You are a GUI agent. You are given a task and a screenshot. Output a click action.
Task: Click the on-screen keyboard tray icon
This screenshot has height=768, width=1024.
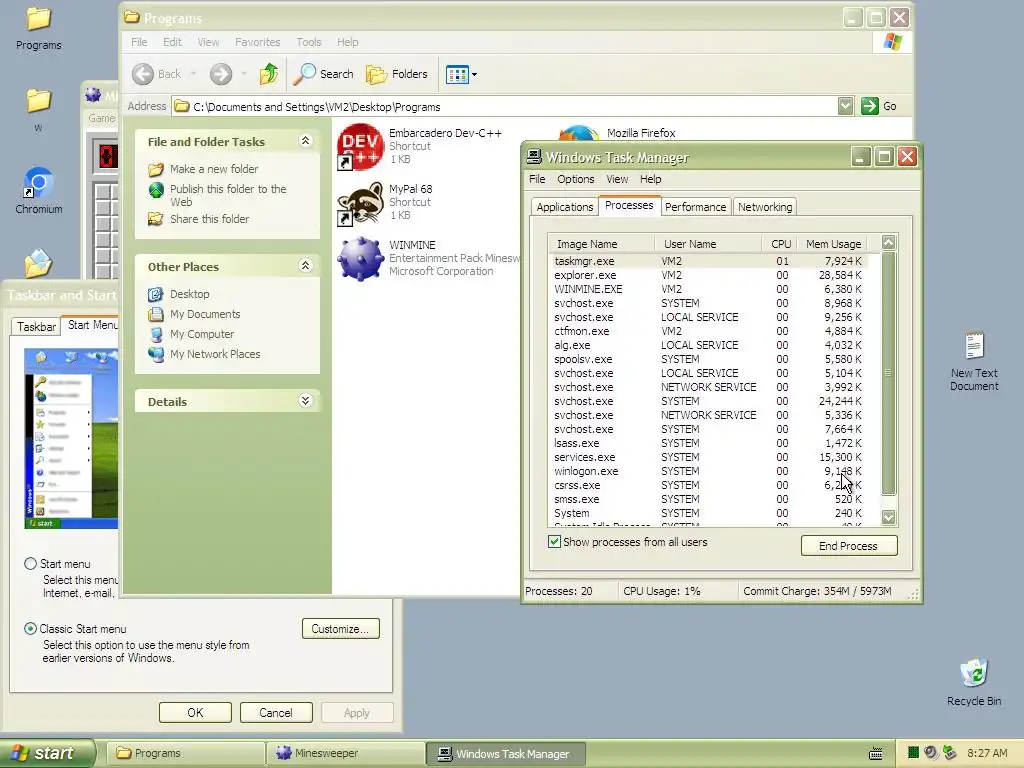[876, 754]
